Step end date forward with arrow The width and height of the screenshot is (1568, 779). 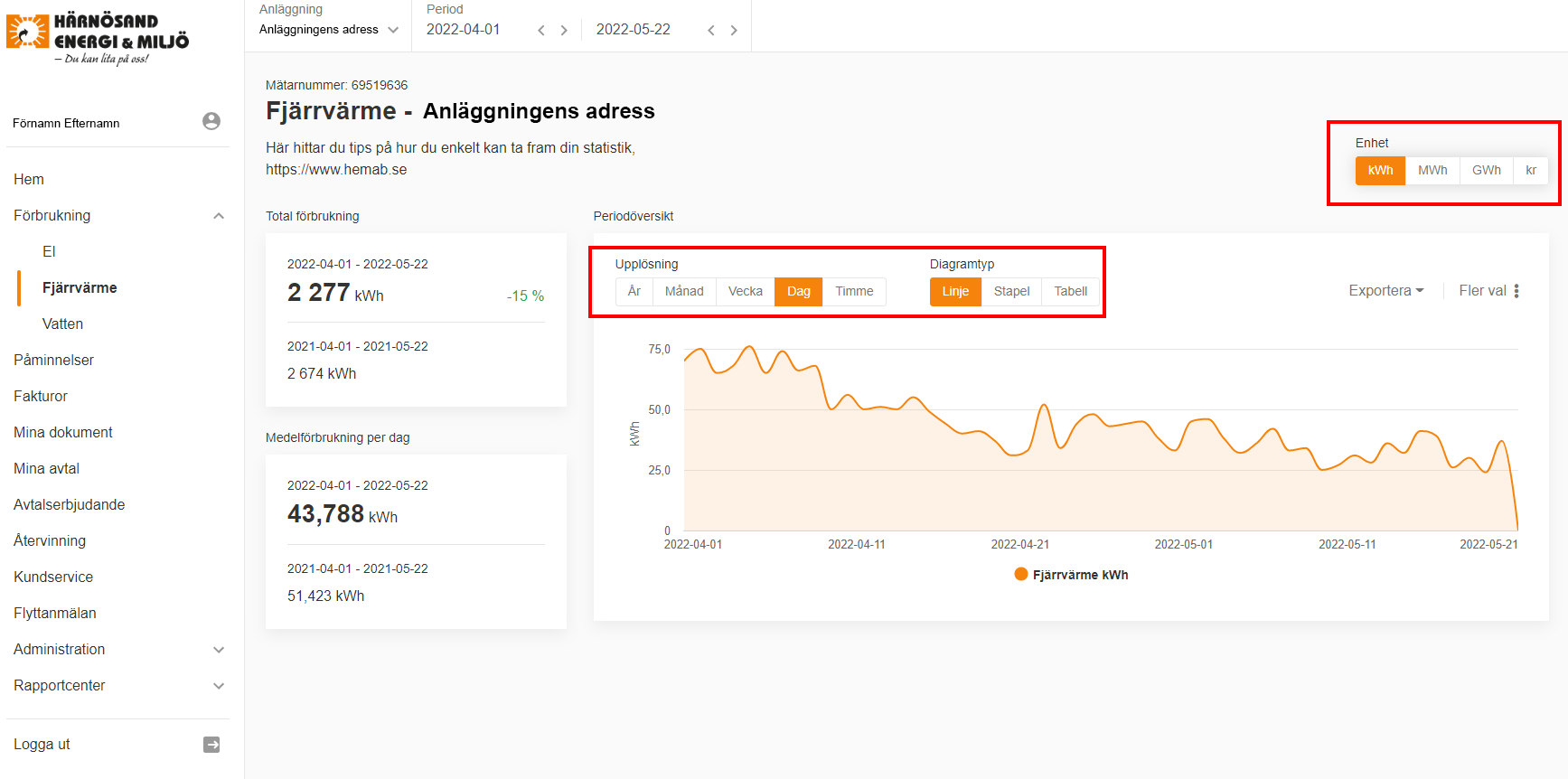click(734, 31)
